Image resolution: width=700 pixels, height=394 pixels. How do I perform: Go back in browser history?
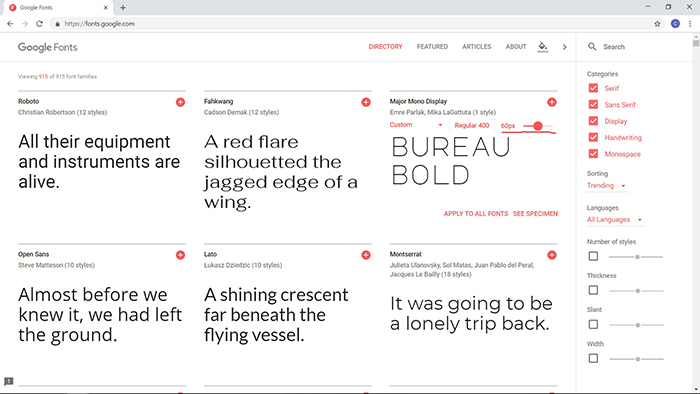pyautogui.click(x=10, y=24)
